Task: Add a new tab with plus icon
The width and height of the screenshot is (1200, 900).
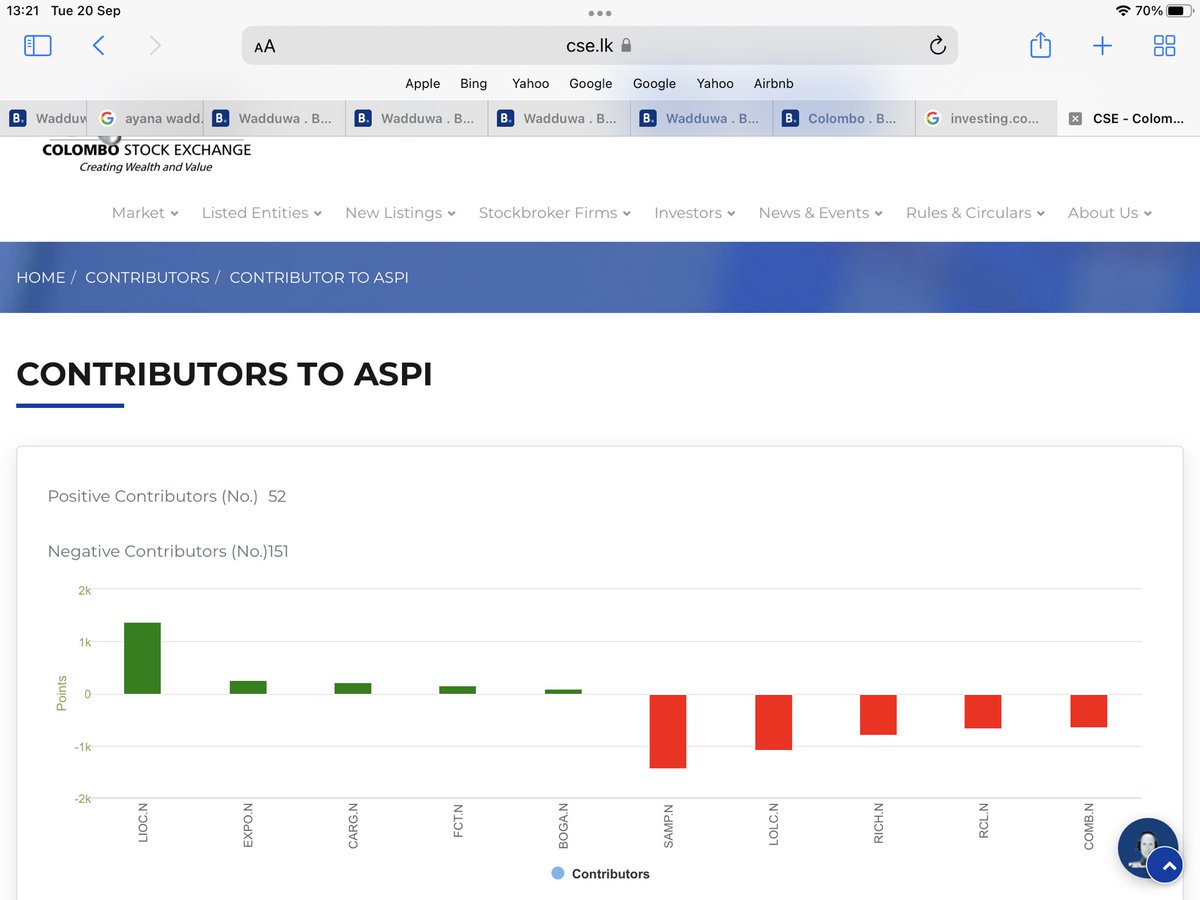Action: click(1102, 45)
